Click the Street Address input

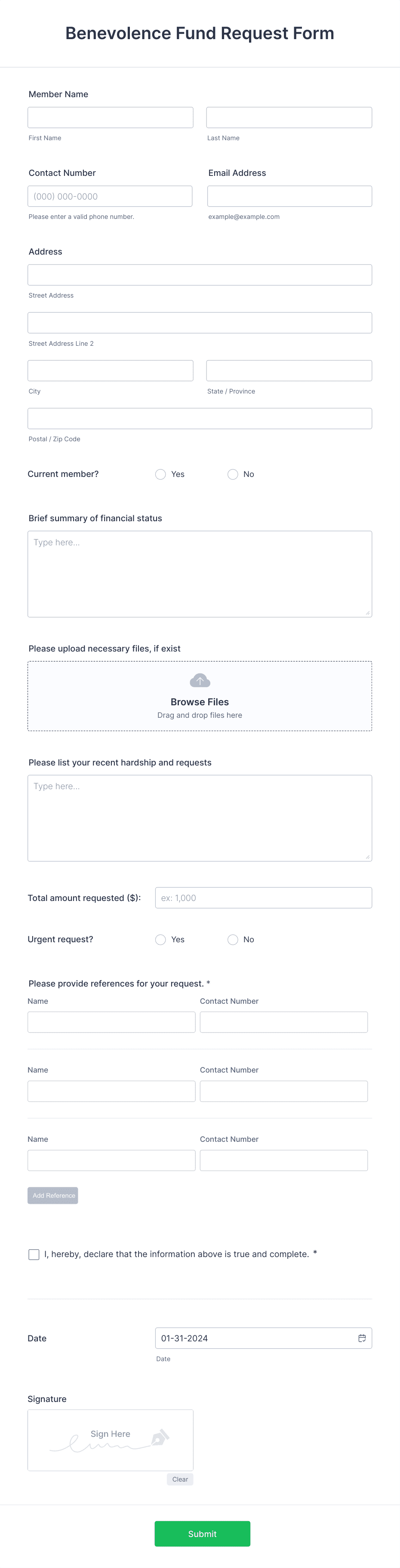[200, 274]
